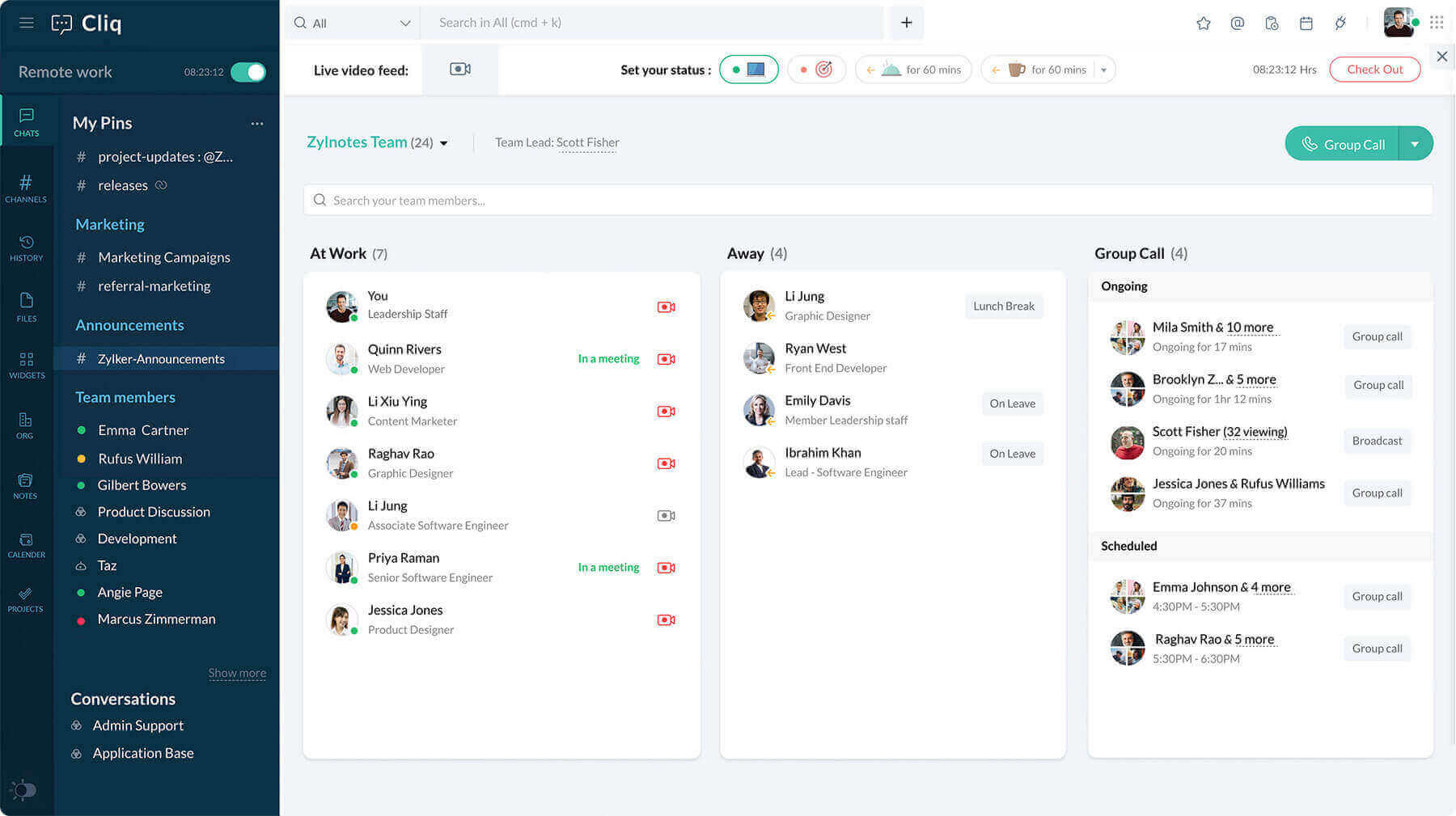Open the Widgets sidebar icon
Image resolution: width=1456 pixels, height=816 pixels.
[x=27, y=365]
